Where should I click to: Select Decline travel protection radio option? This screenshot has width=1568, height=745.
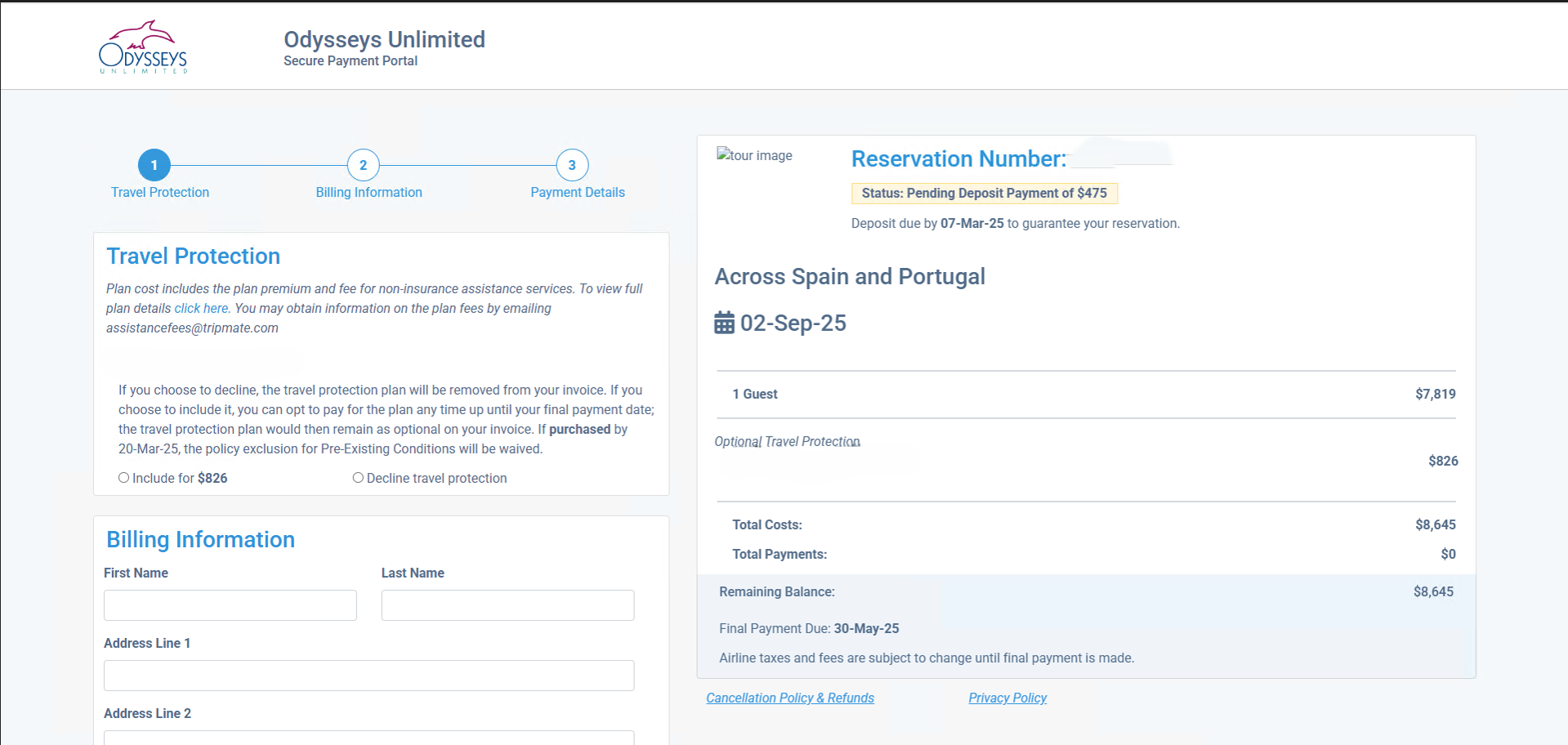point(358,478)
